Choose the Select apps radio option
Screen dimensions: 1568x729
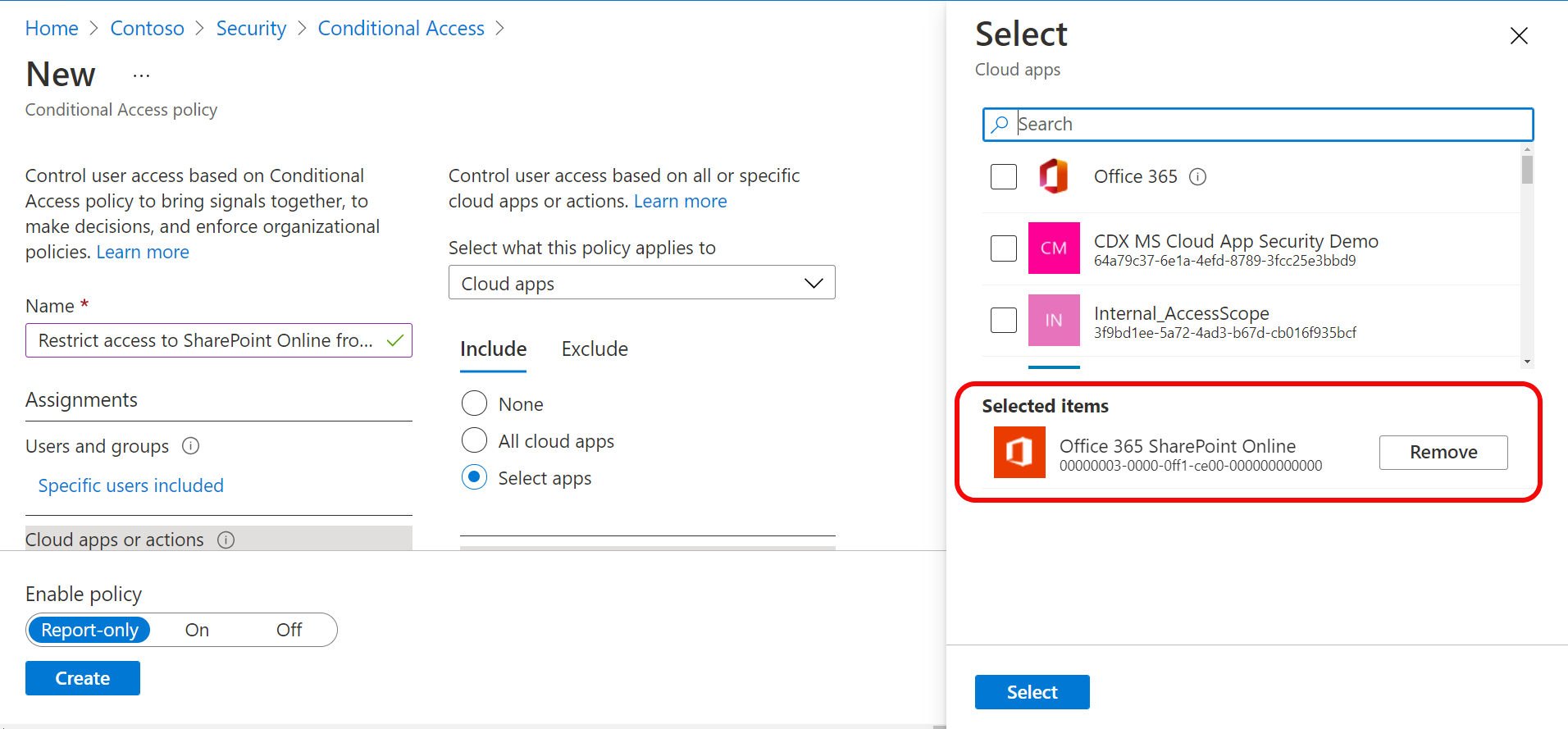(x=474, y=477)
